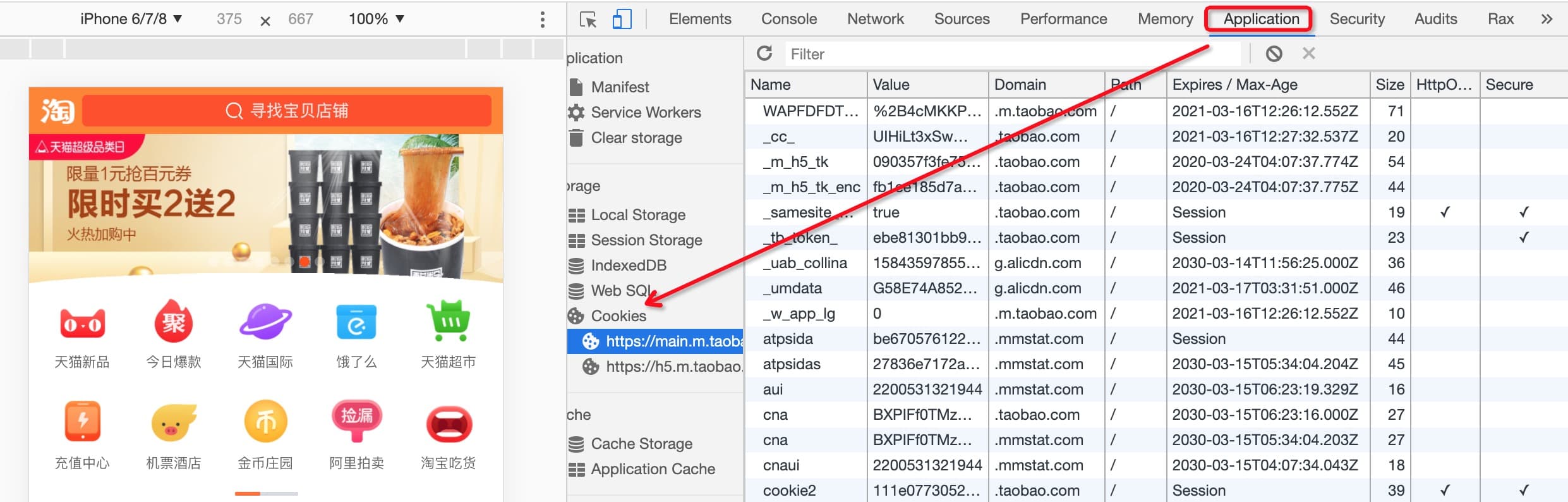Image resolution: width=1568 pixels, height=502 pixels.
Task: Open the 100% zoom dropdown
Action: [x=376, y=19]
